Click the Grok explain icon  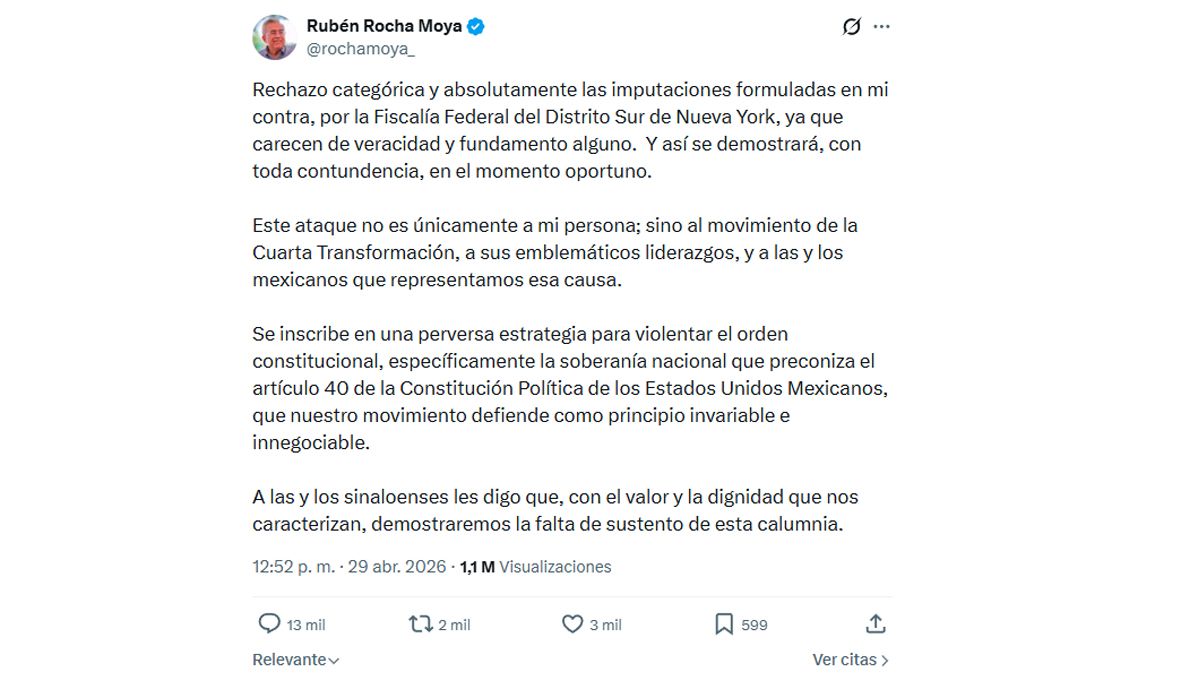tap(851, 27)
